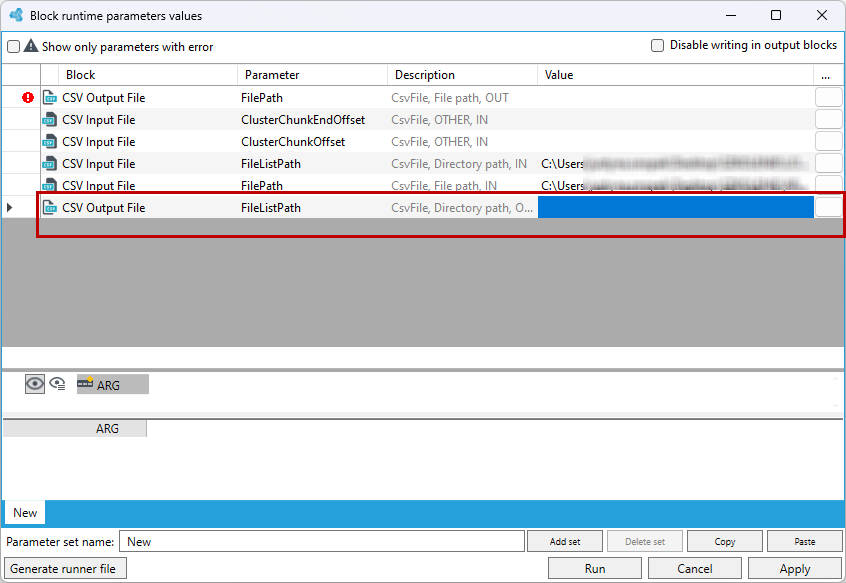The height and width of the screenshot is (583, 846).
Task: Select the ARG tag with the yellow-dot icon
Action: click(113, 385)
